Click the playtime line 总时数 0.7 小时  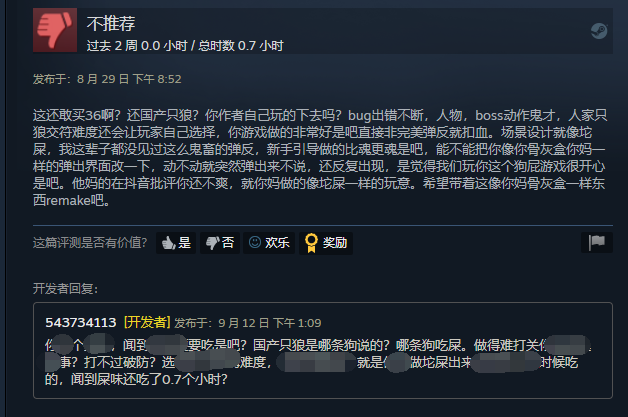pyautogui.click(x=241, y=46)
